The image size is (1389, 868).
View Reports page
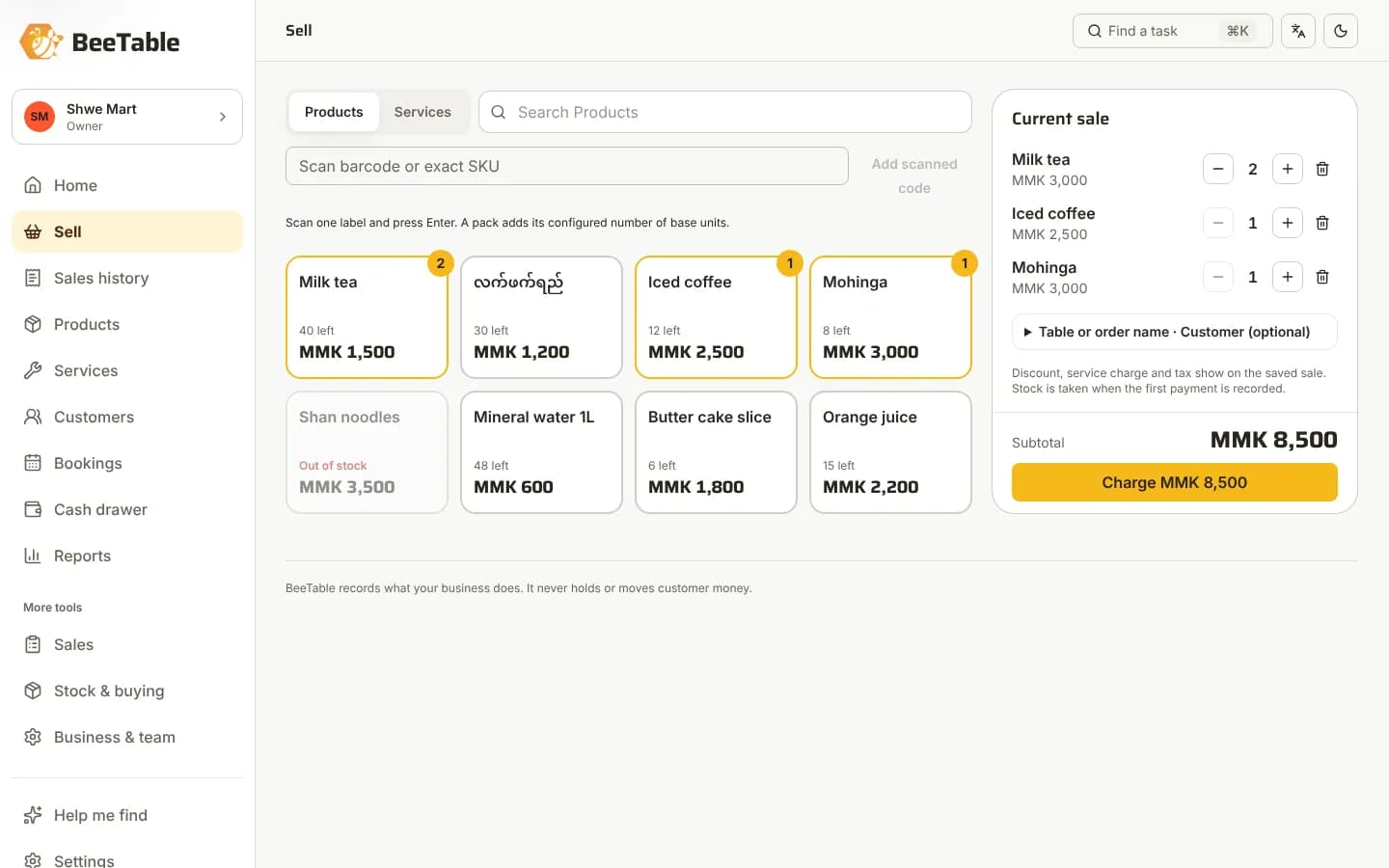[127, 556]
